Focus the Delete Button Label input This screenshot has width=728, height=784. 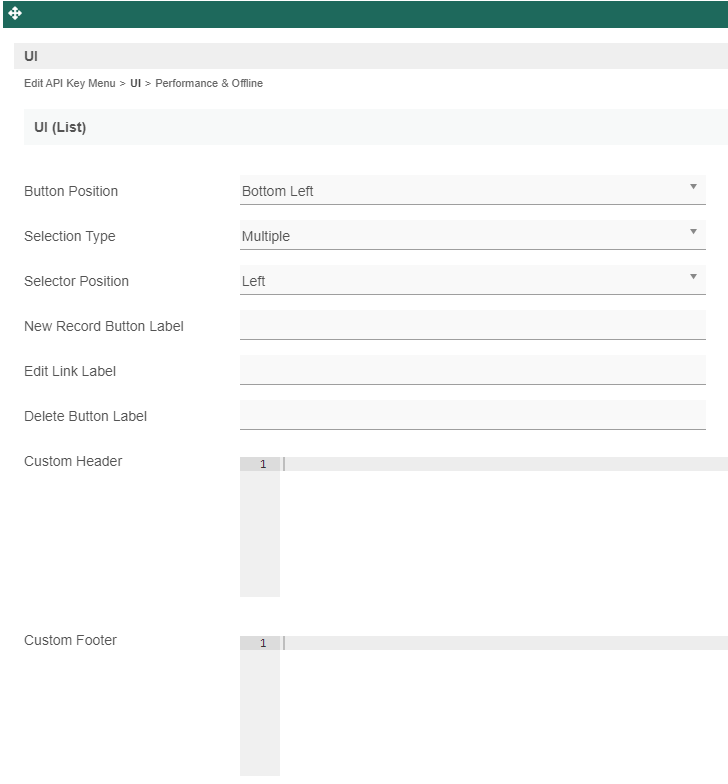(x=472, y=415)
